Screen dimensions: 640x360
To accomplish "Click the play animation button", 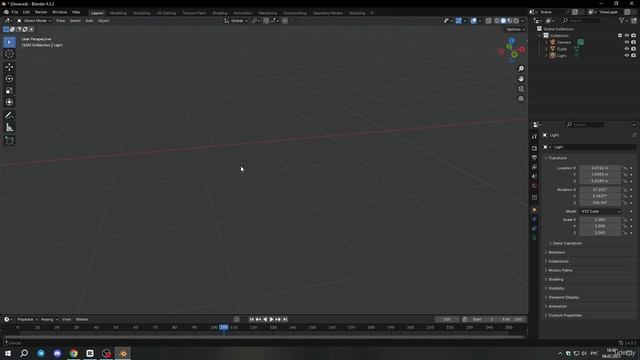I will click(271, 320).
